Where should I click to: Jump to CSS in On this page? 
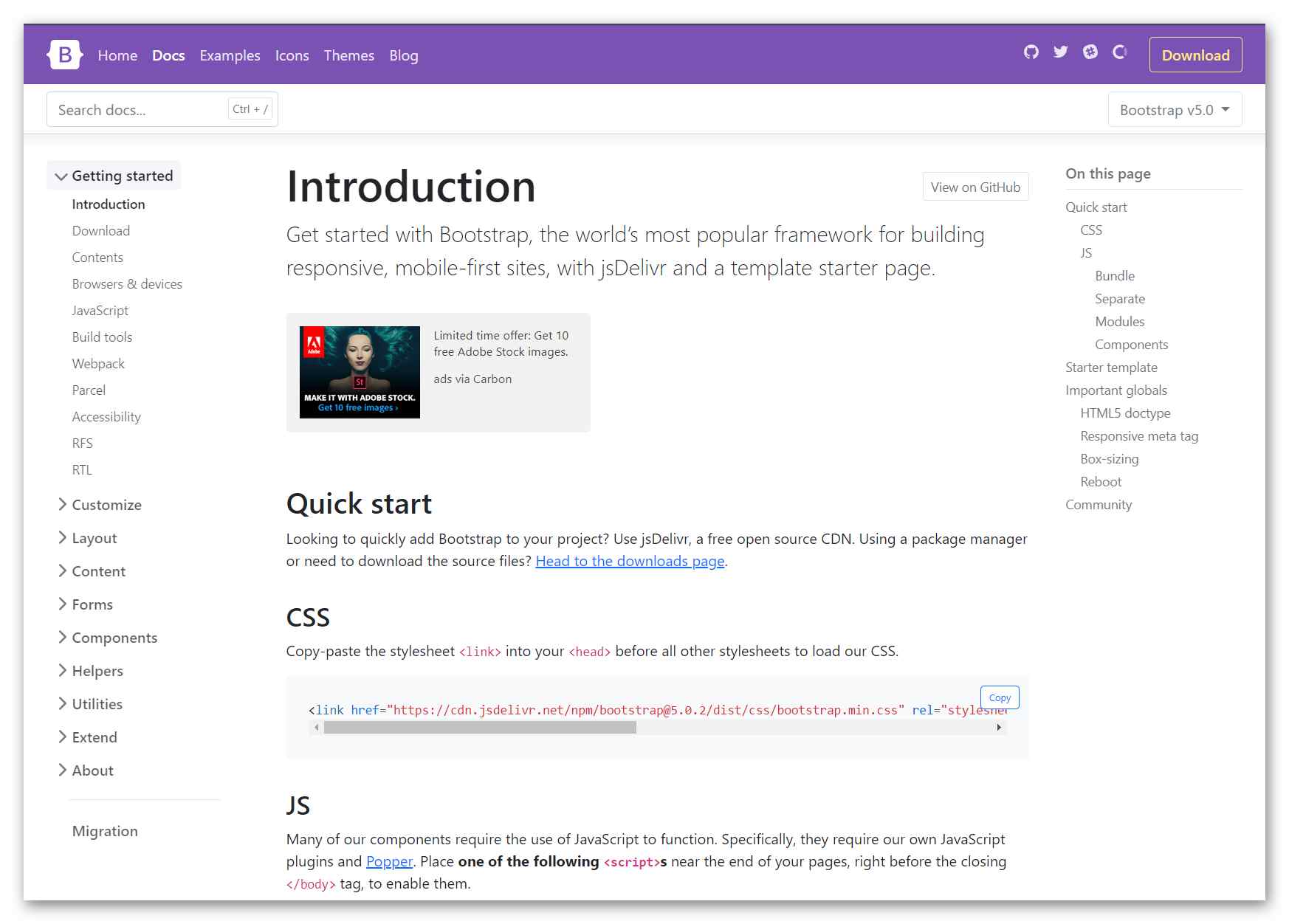(1091, 230)
